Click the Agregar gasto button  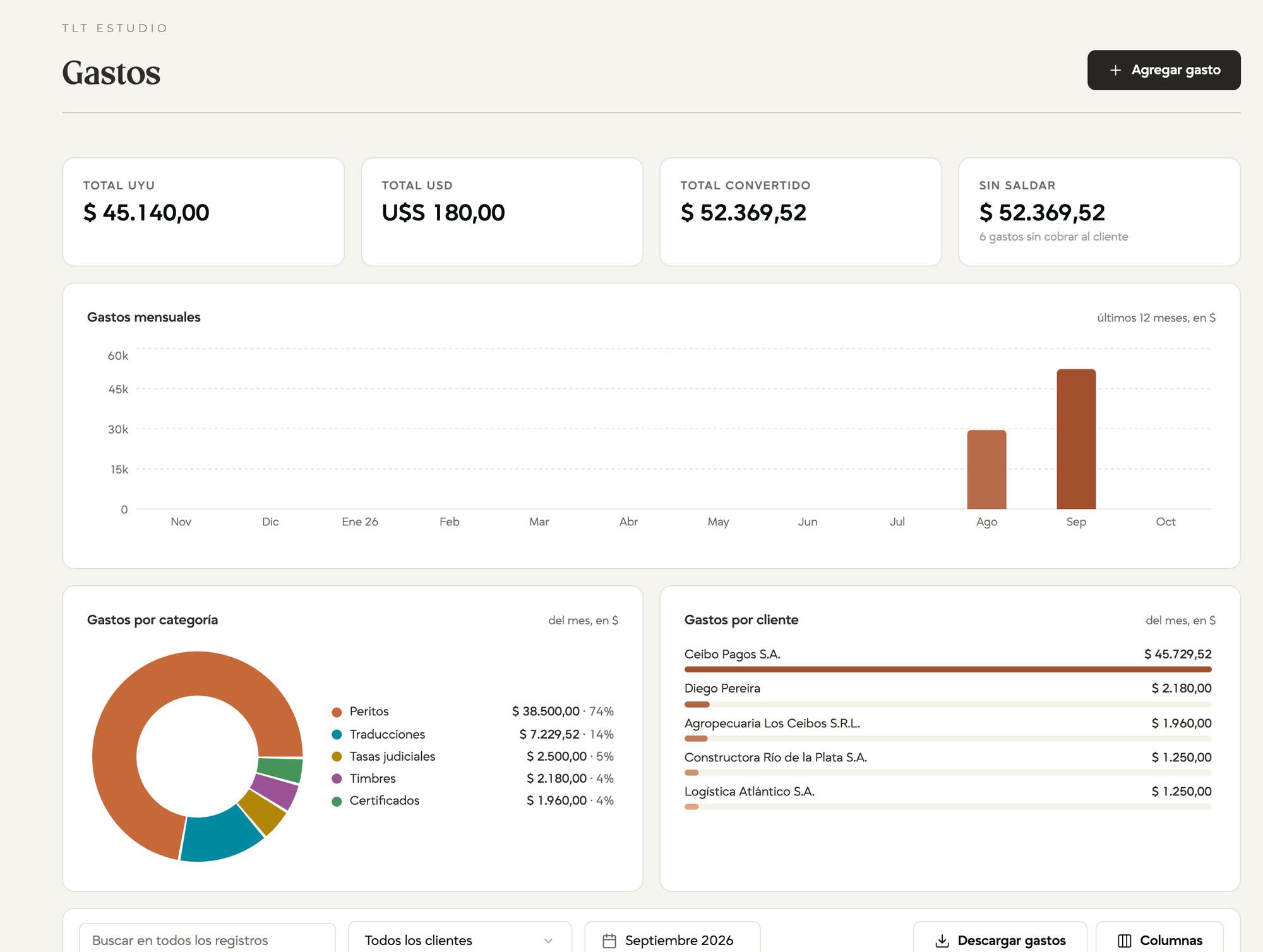1163,70
